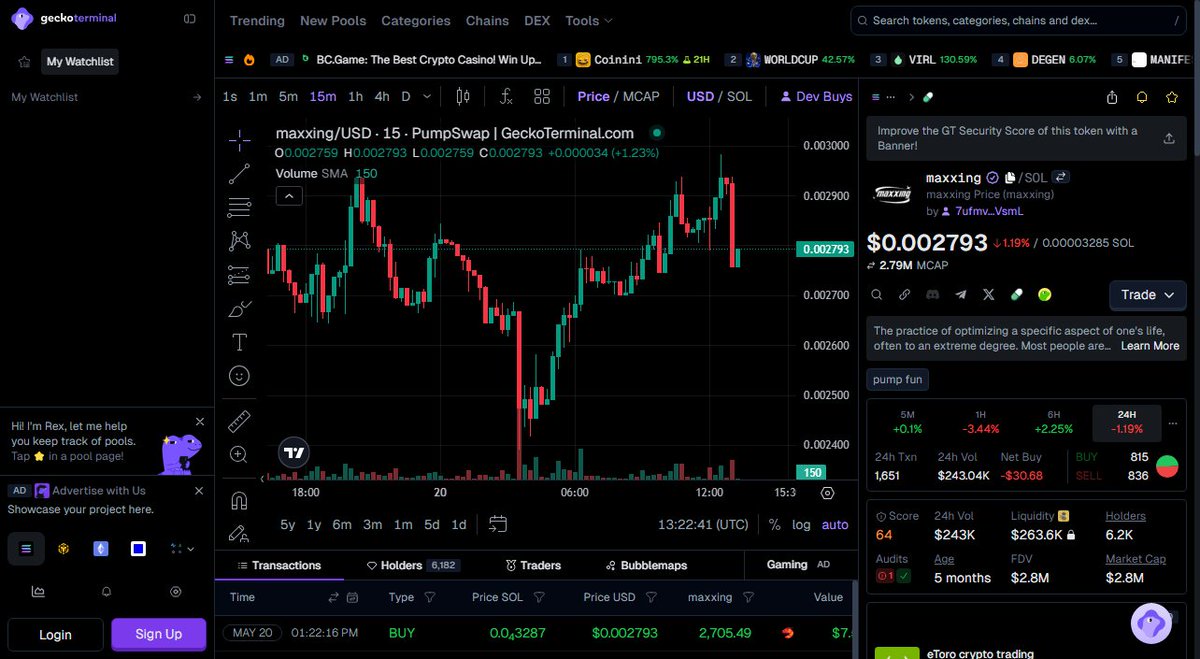Open the Fibonacci retracement tool
The image size is (1200, 659).
click(x=239, y=208)
